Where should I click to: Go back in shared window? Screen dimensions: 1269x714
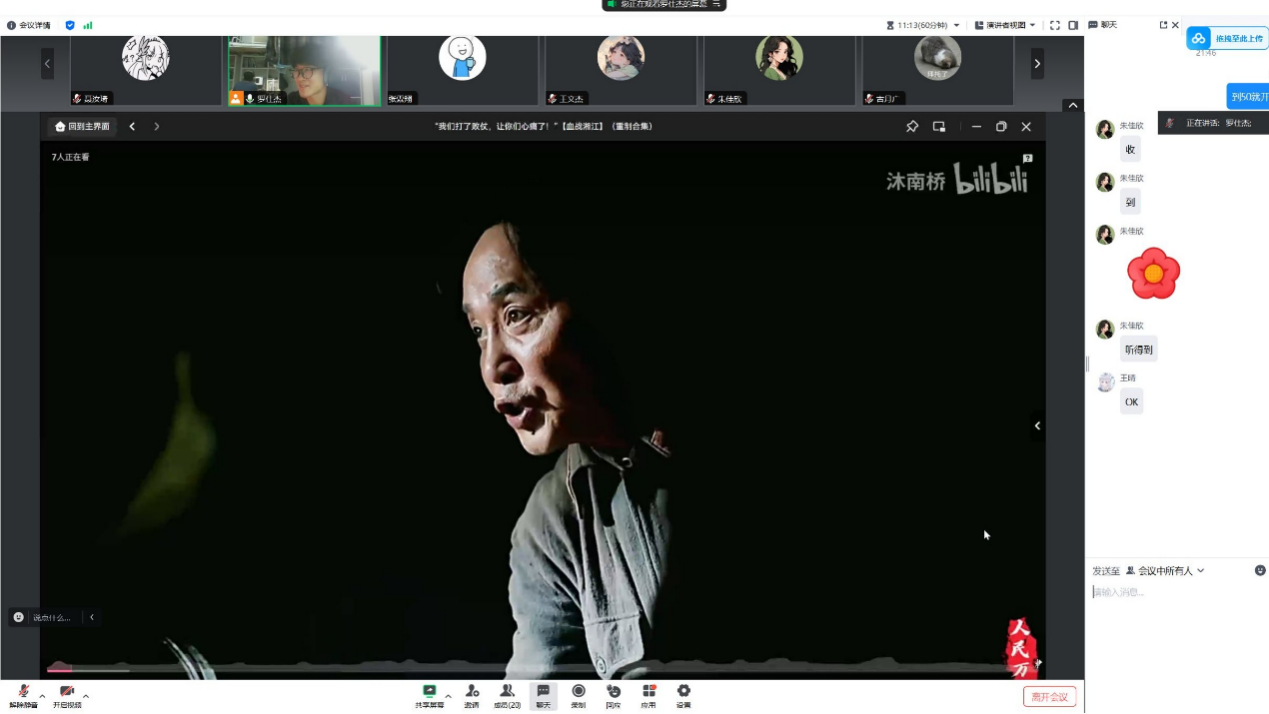[132, 127]
